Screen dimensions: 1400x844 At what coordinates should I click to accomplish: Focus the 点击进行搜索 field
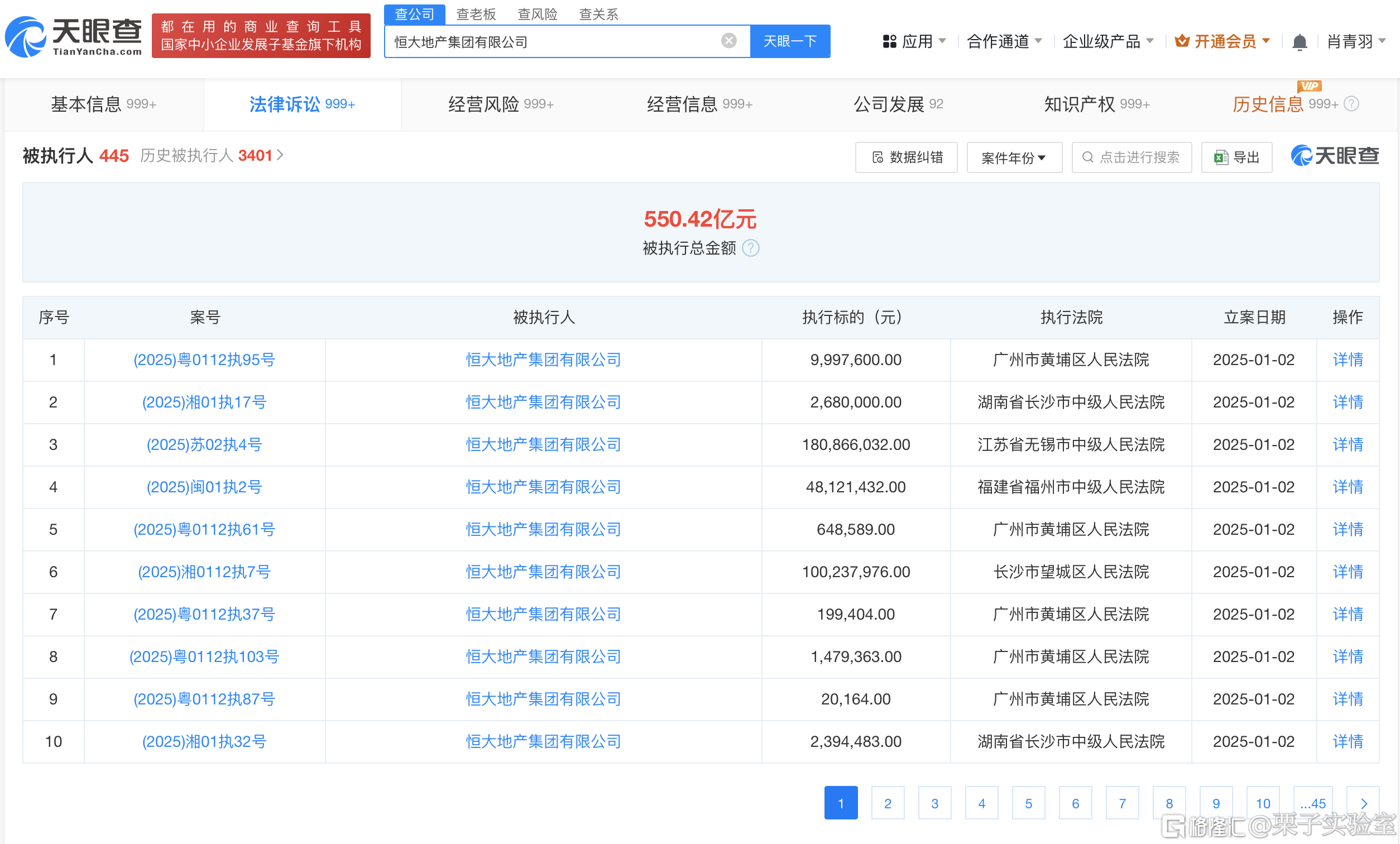pyautogui.click(x=1132, y=157)
